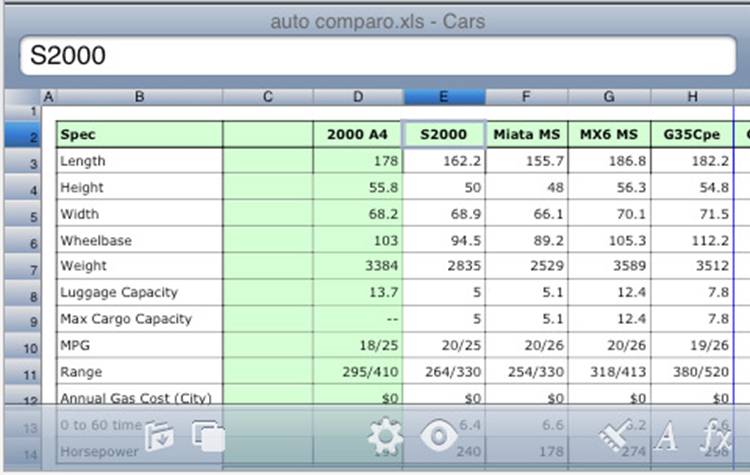Viewport: 750px width, 475px height.
Task: Select column G header
Action: point(609,97)
